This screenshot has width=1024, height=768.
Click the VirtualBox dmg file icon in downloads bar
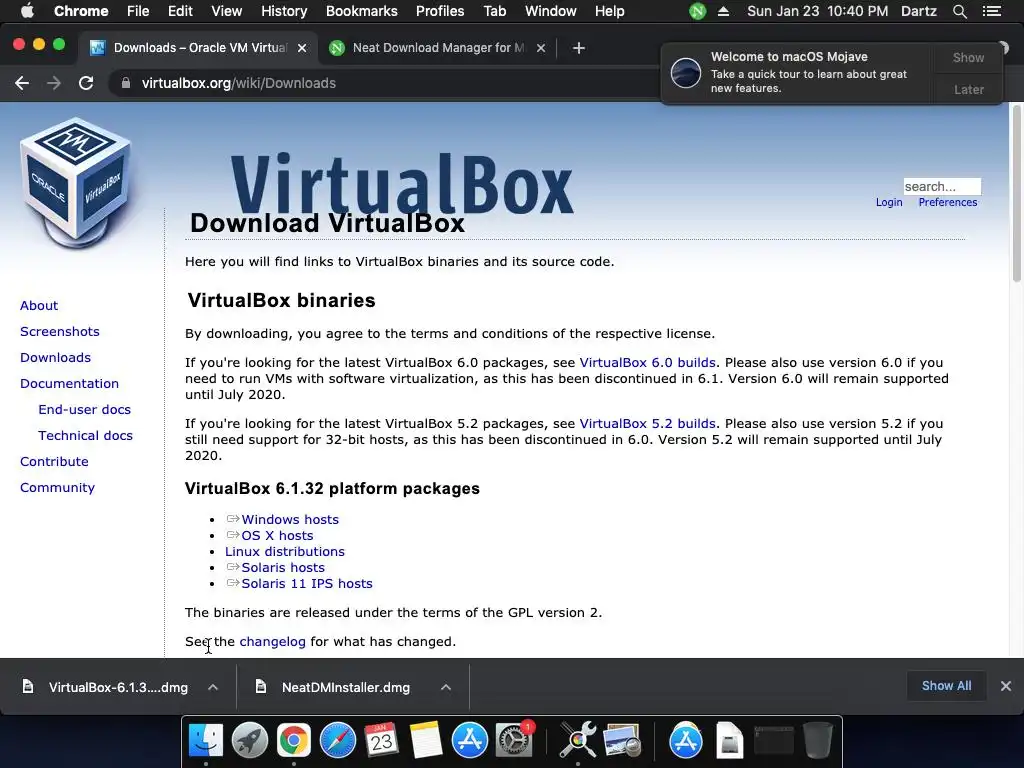[x=28, y=686]
